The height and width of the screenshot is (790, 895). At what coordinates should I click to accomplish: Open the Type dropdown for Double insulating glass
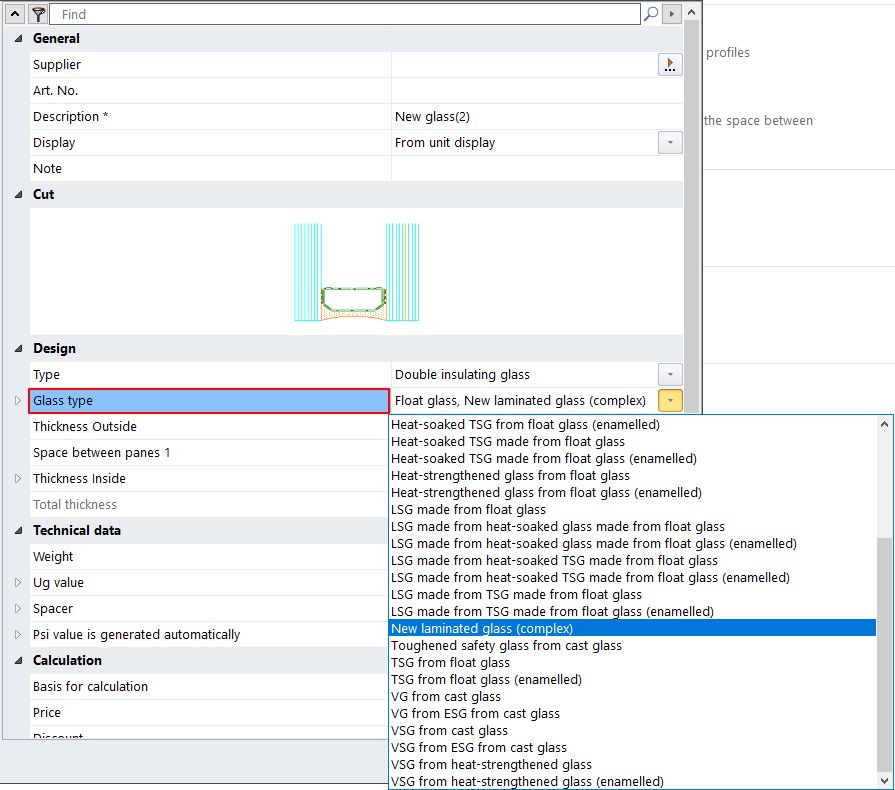click(669, 375)
